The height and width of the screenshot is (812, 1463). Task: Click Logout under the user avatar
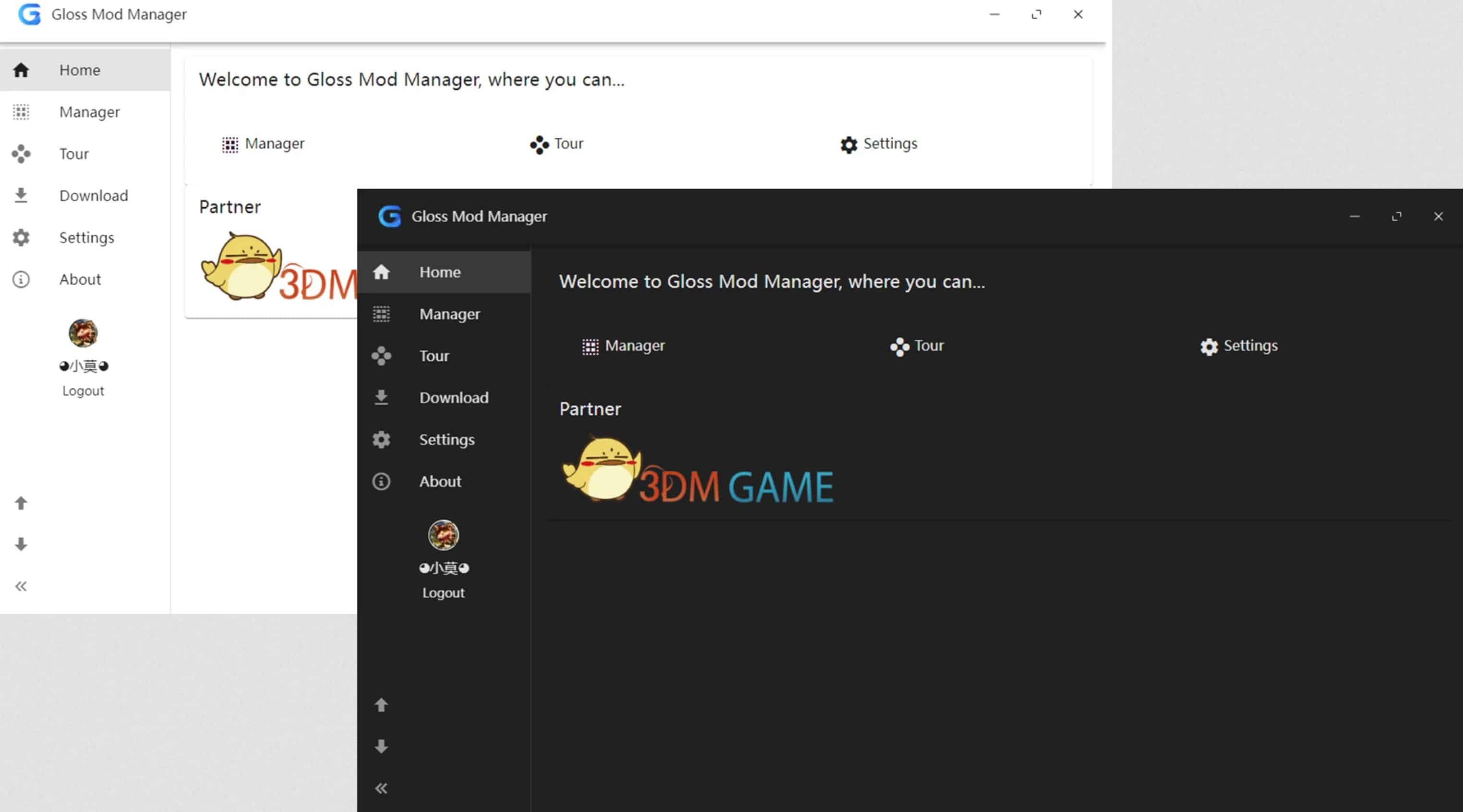point(444,593)
